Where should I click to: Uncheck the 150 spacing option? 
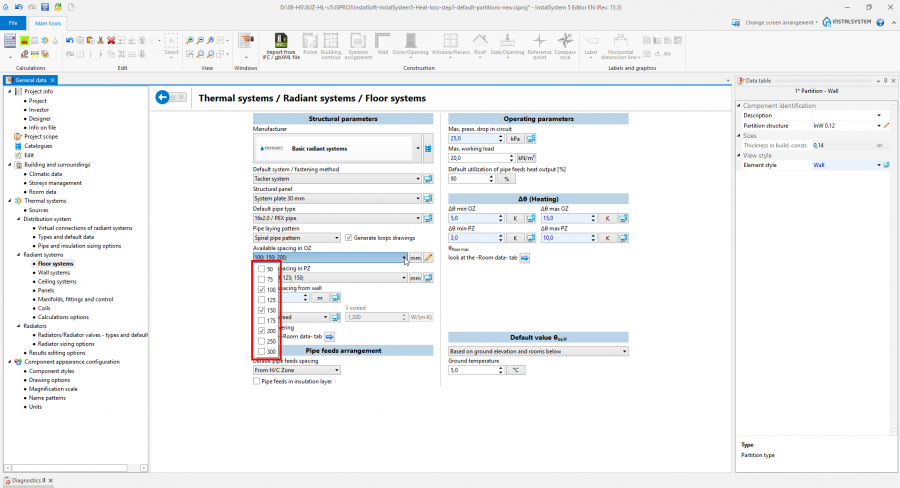[262, 310]
